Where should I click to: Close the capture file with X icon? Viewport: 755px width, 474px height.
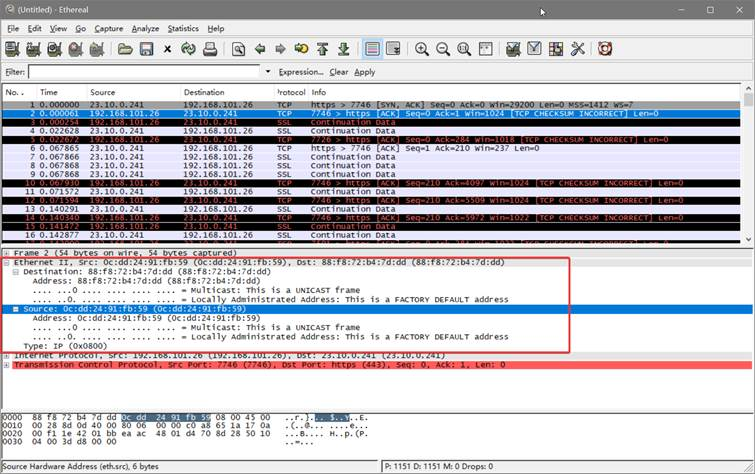tap(167, 49)
